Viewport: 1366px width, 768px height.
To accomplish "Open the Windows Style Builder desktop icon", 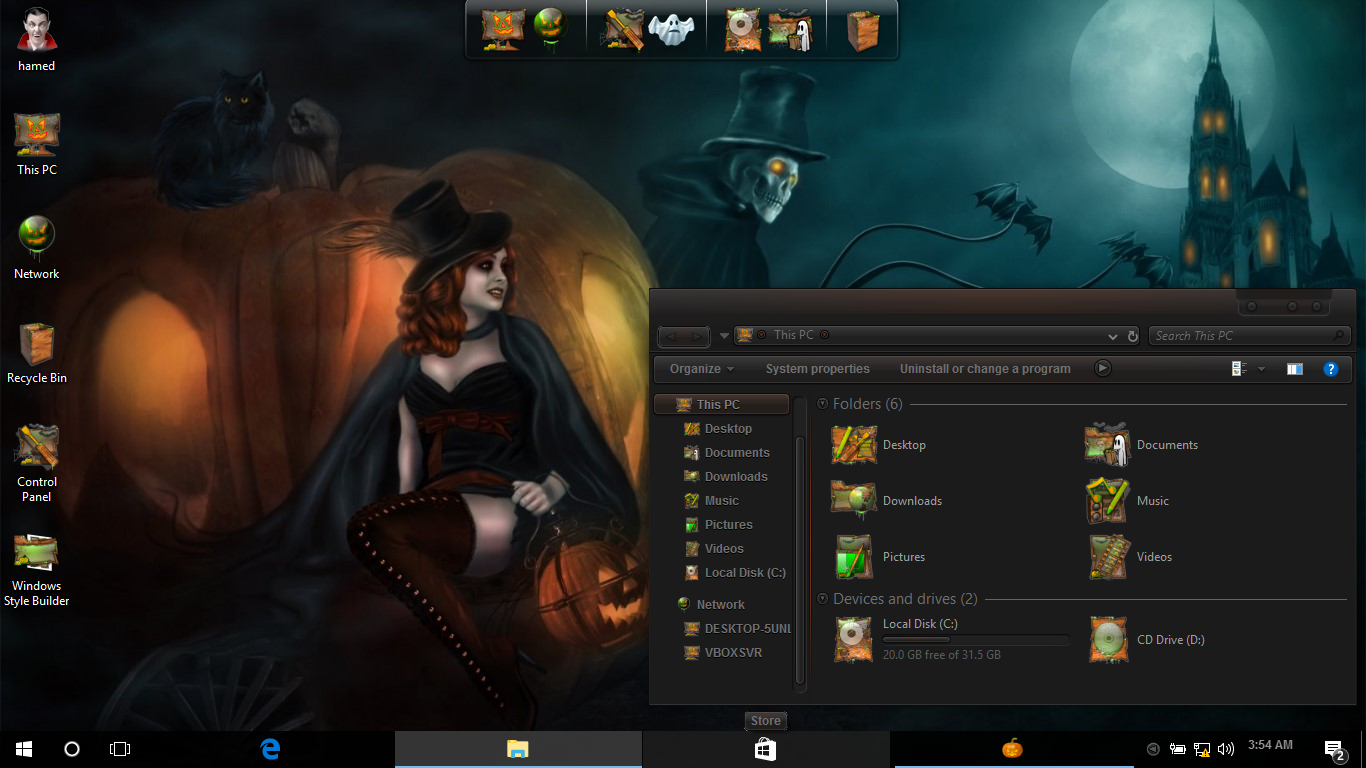I will pyautogui.click(x=36, y=554).
